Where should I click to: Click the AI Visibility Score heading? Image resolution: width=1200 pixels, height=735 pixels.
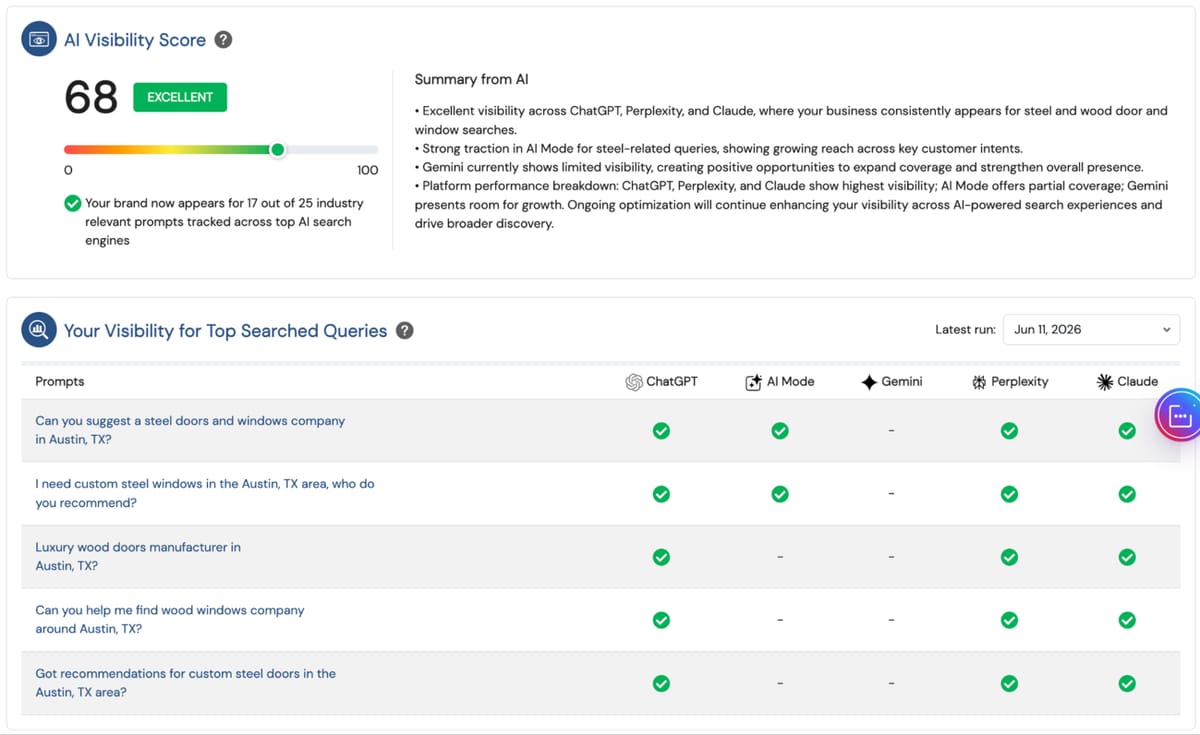coord(135,40)
